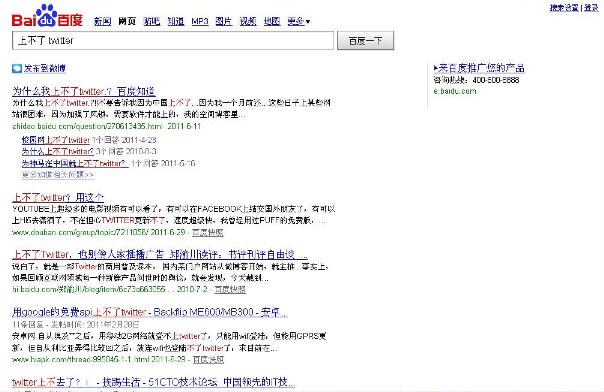Image resolution: width=604 pixels, height=392 pixels.
Task: Switch to the 视频 tab
Action: (248, 21)
